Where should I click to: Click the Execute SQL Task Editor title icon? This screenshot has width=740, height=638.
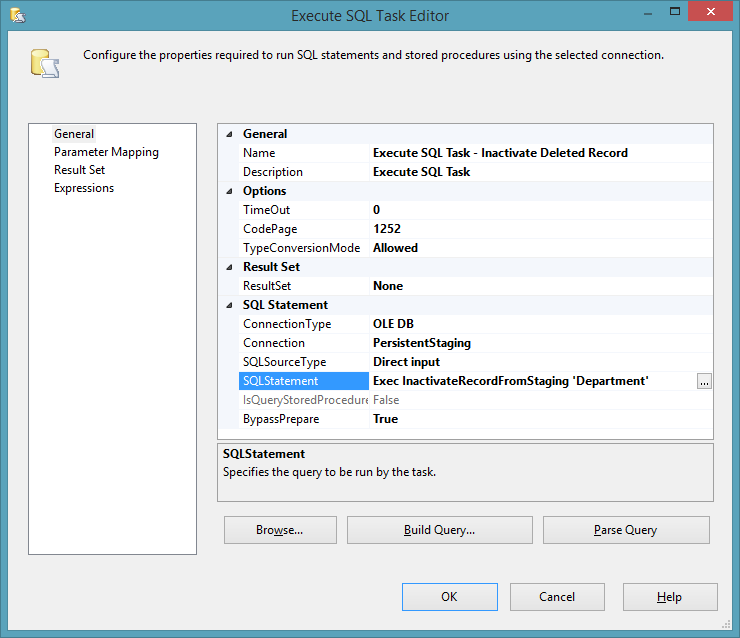click(x=18, y=16)
